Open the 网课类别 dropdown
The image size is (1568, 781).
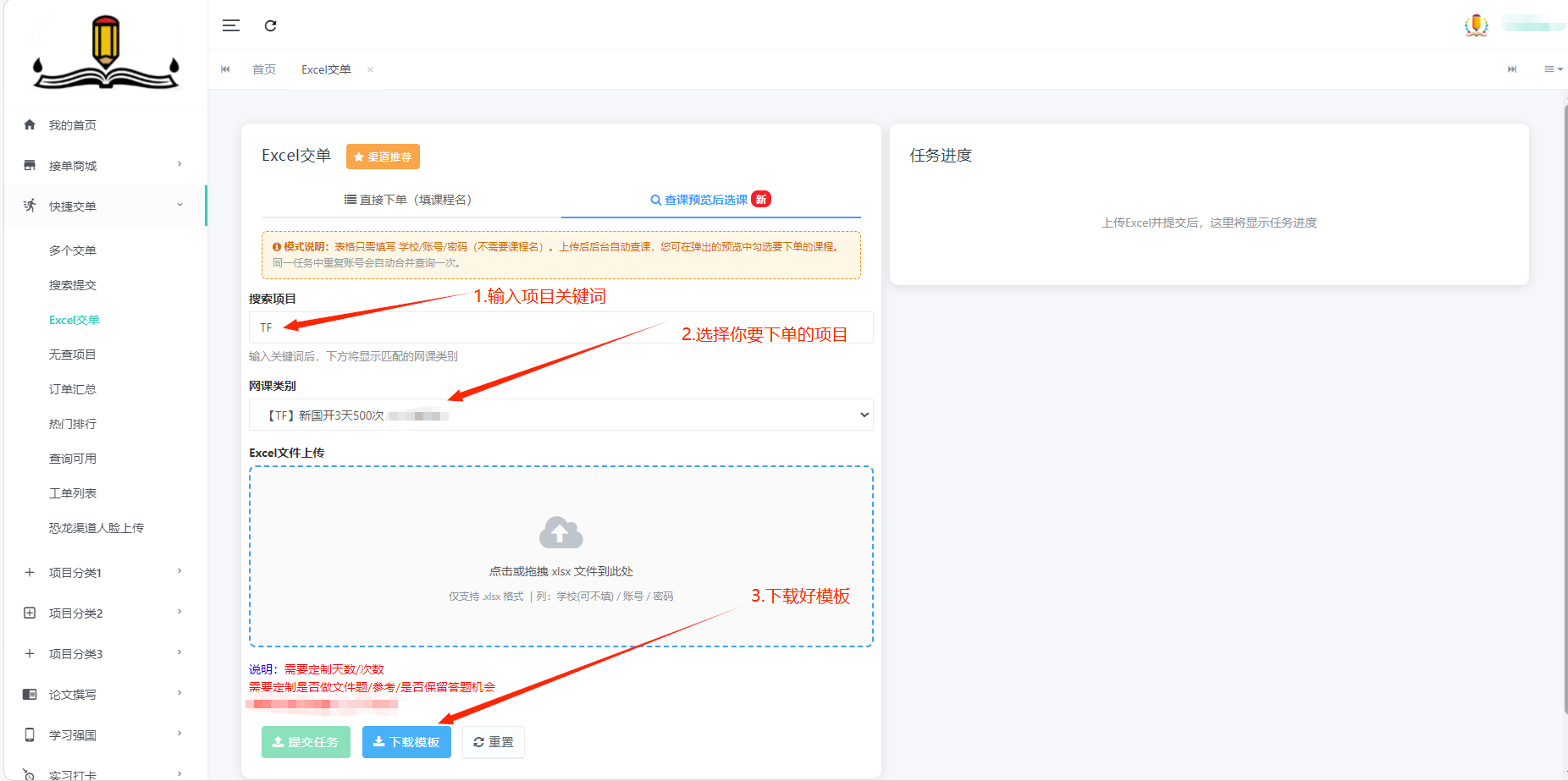[560, 415]
